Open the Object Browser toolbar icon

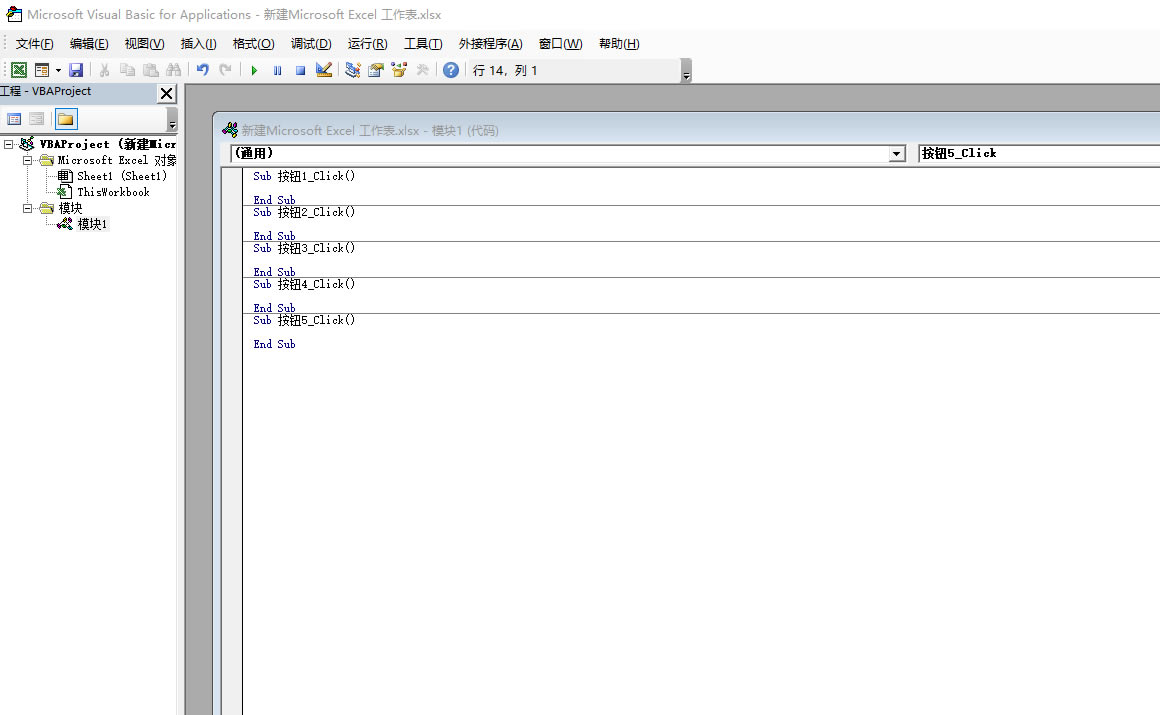tap(399, 70)
